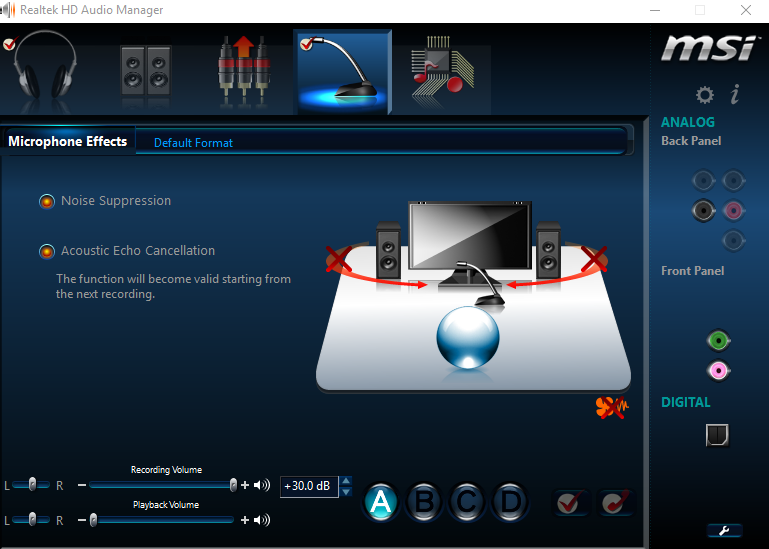
Task: Click the digital optical output connector icon
Action: pos(717,435)
